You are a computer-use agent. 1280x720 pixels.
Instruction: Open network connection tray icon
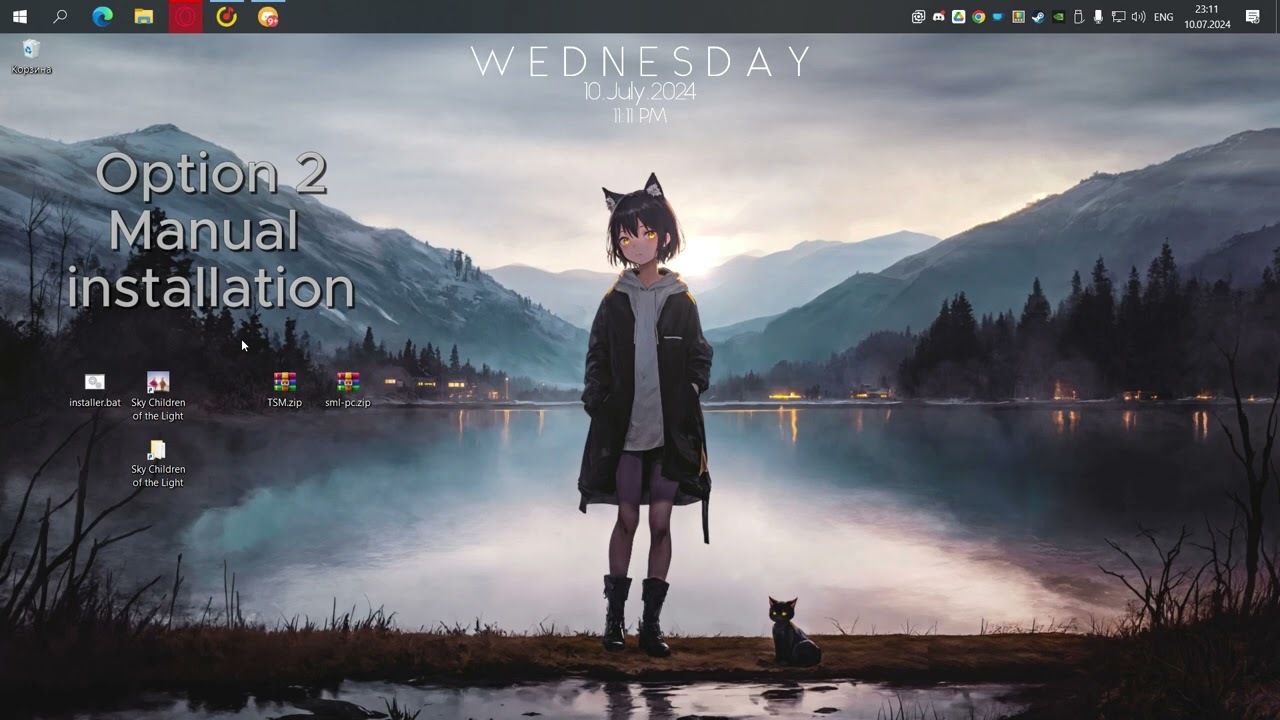click(1118, 17)
